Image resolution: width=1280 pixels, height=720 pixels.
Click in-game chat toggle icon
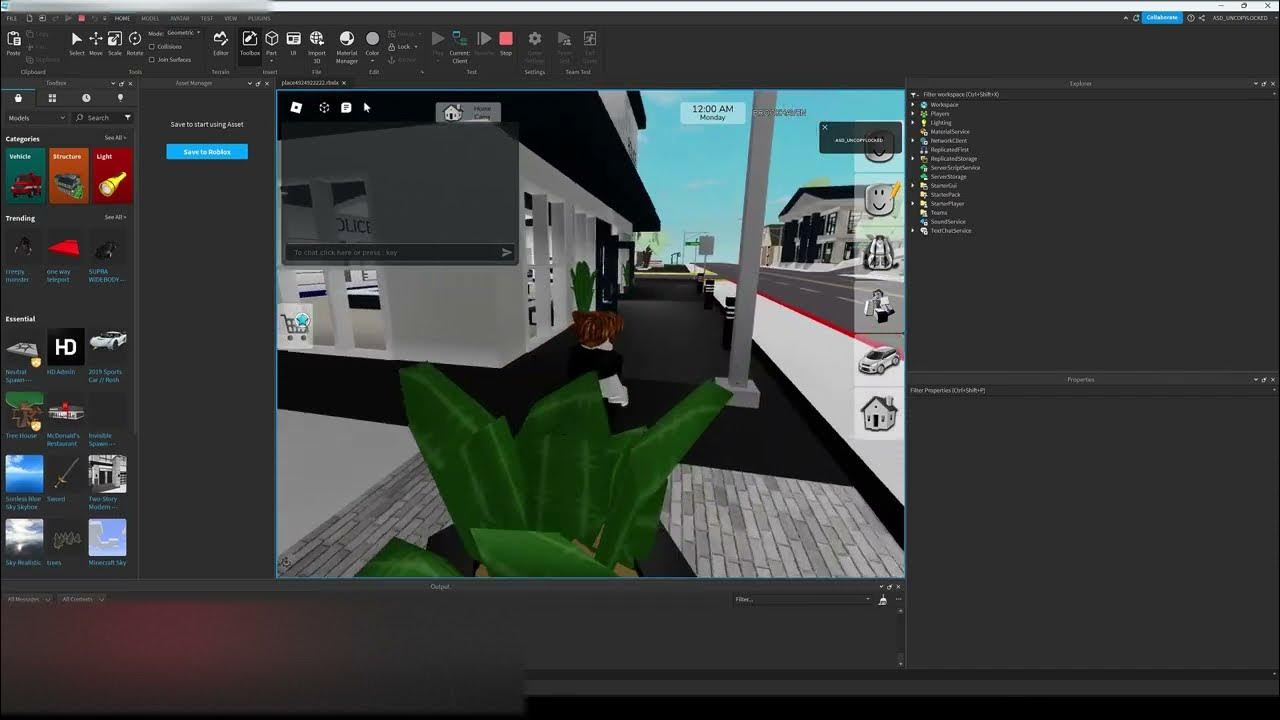tap(346, 107)
